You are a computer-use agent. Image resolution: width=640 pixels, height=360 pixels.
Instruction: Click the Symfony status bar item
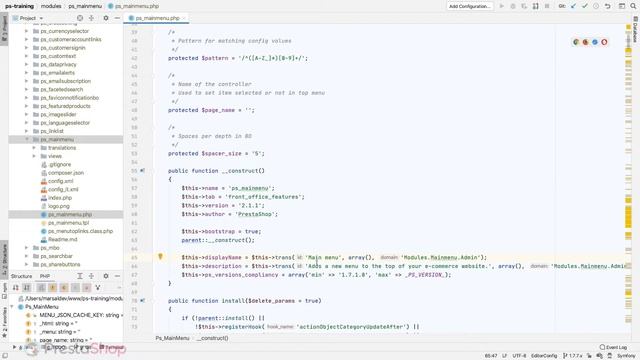point(626,356)
